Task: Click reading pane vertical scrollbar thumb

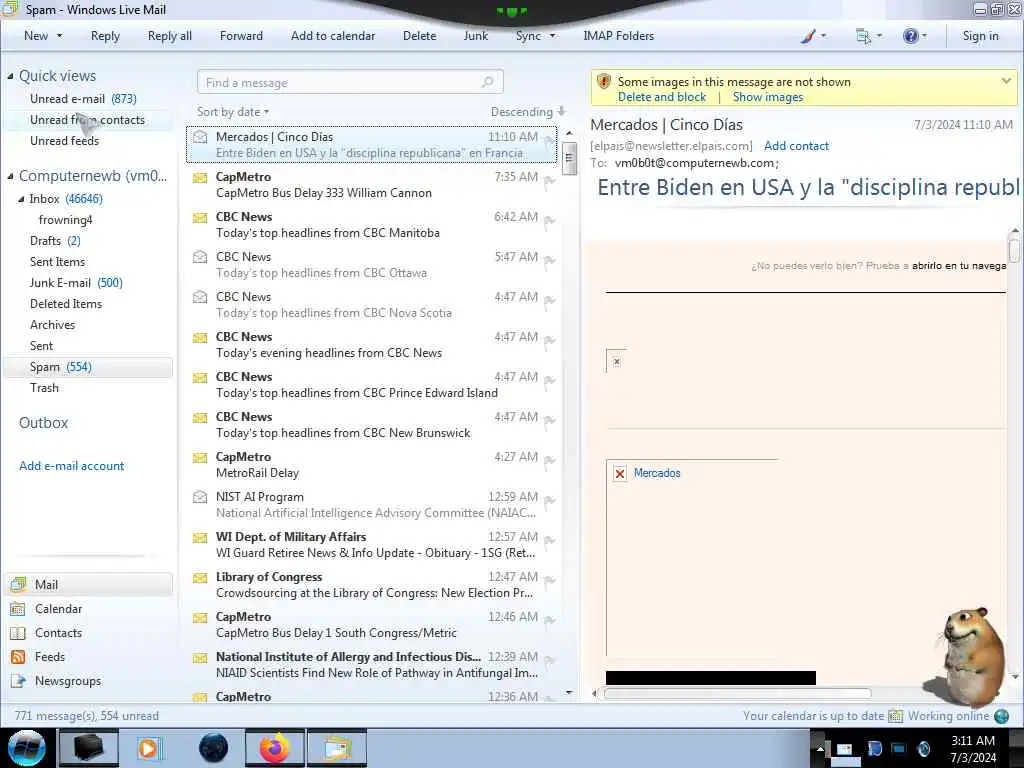Action: pyautogui.click(x=1014, y=250)
